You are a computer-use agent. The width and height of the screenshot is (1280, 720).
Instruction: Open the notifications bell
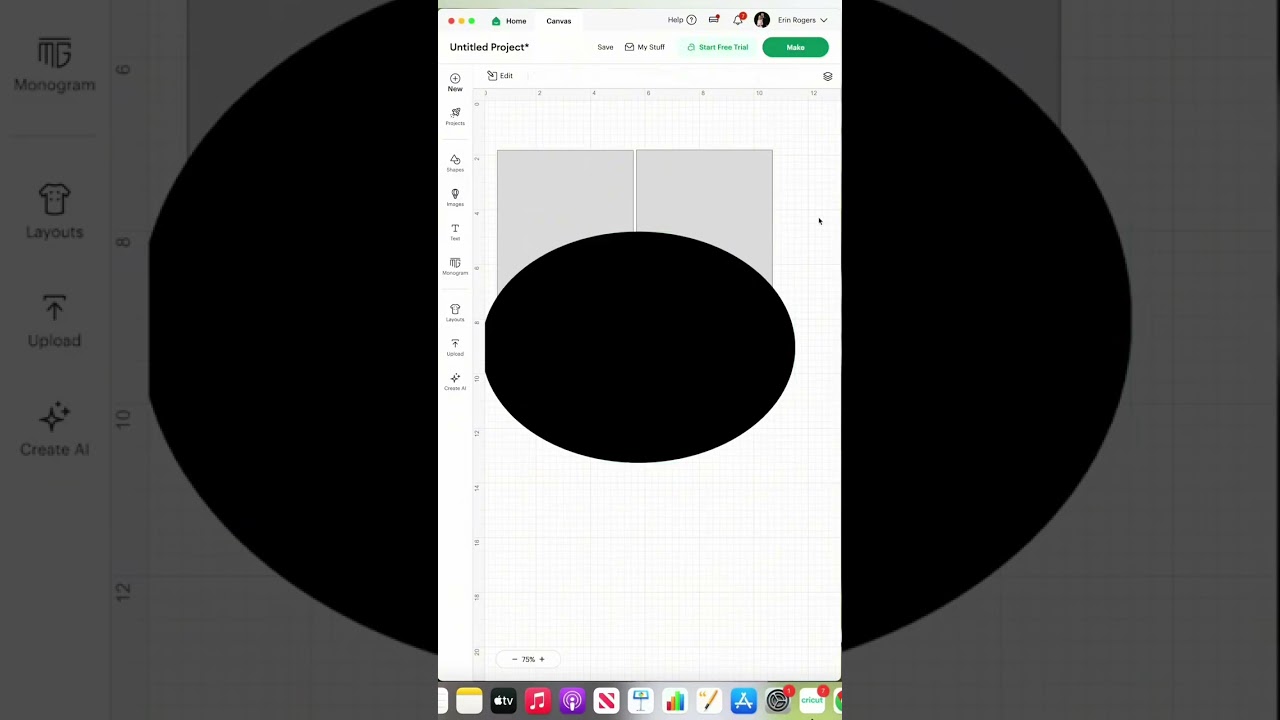click(x=738, y=20)
